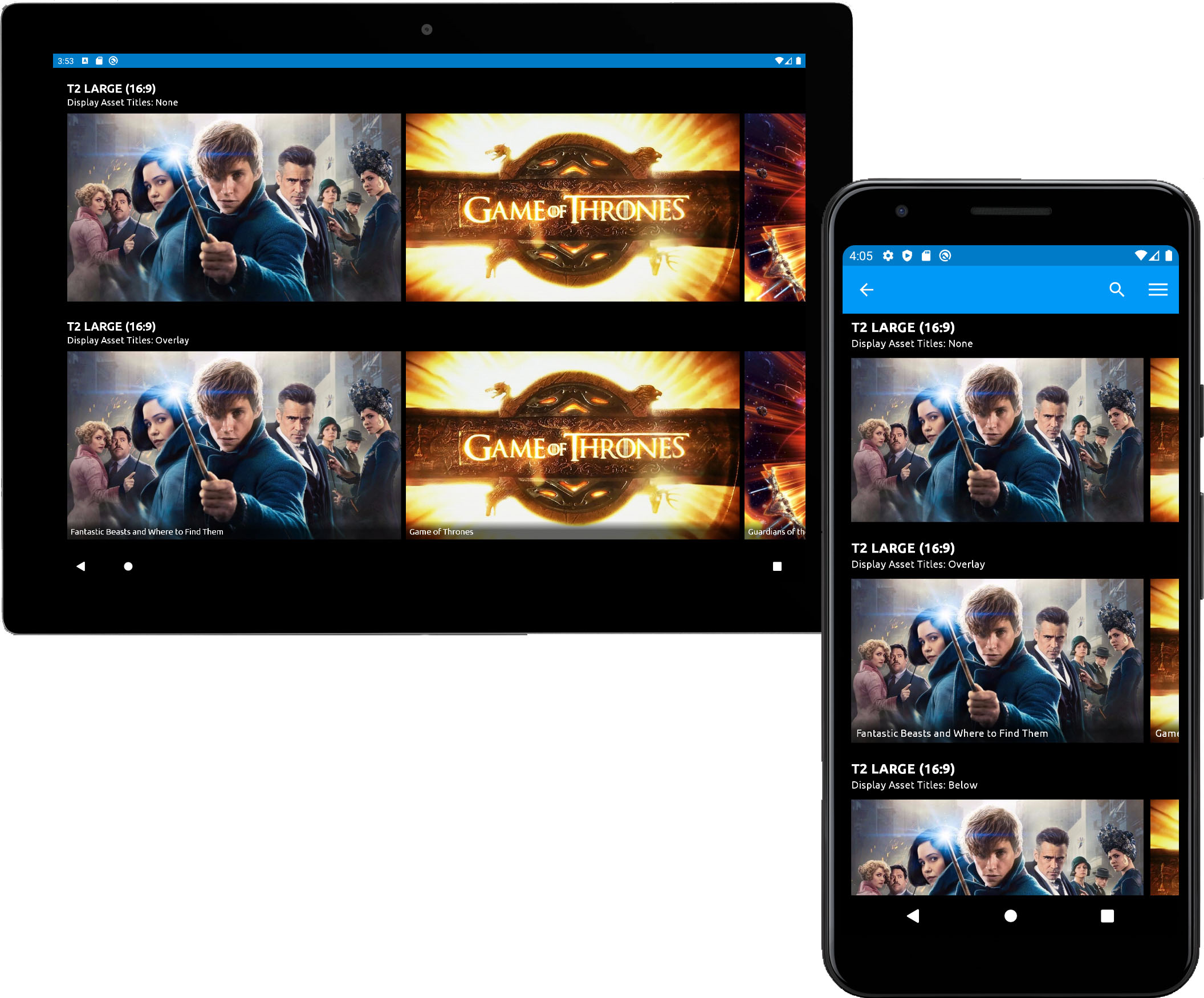Tap 'Display Asset Titles: Below' on phone
Image resolution: width=1204 pixels, height=998 pixels.
[914, 785]
